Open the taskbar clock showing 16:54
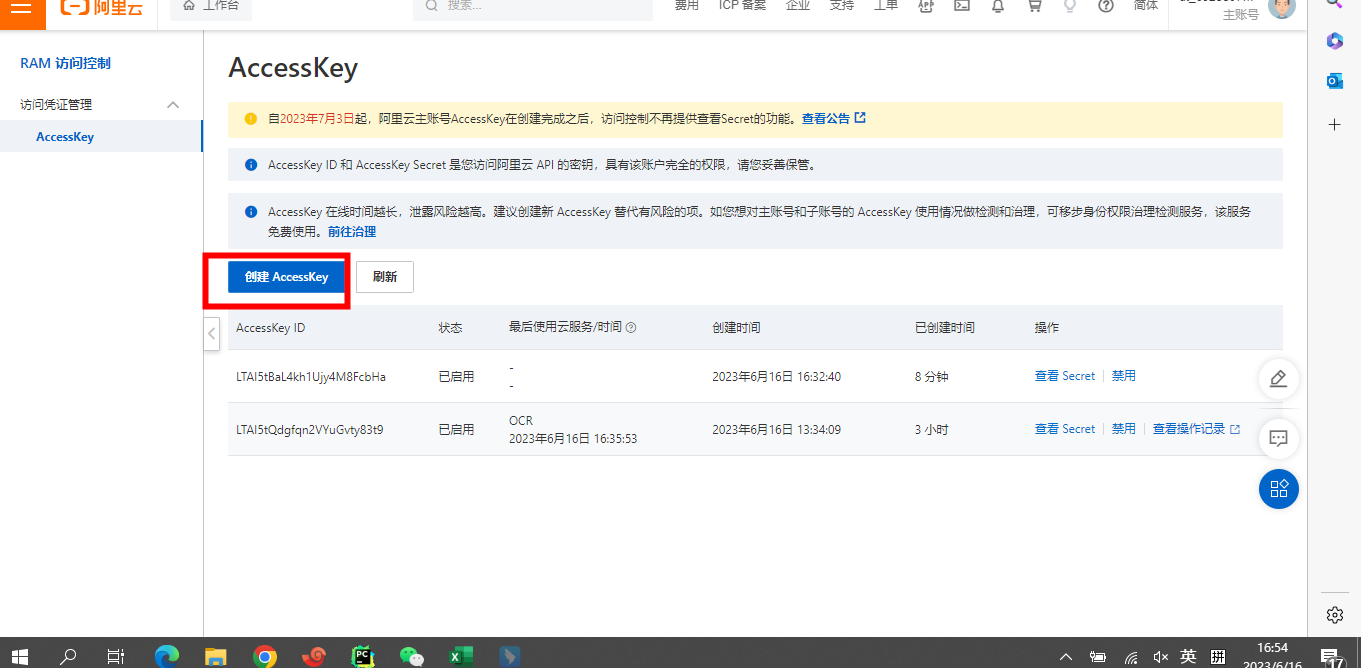This screenshot has width=1361, height=668. coord(1272,656)
